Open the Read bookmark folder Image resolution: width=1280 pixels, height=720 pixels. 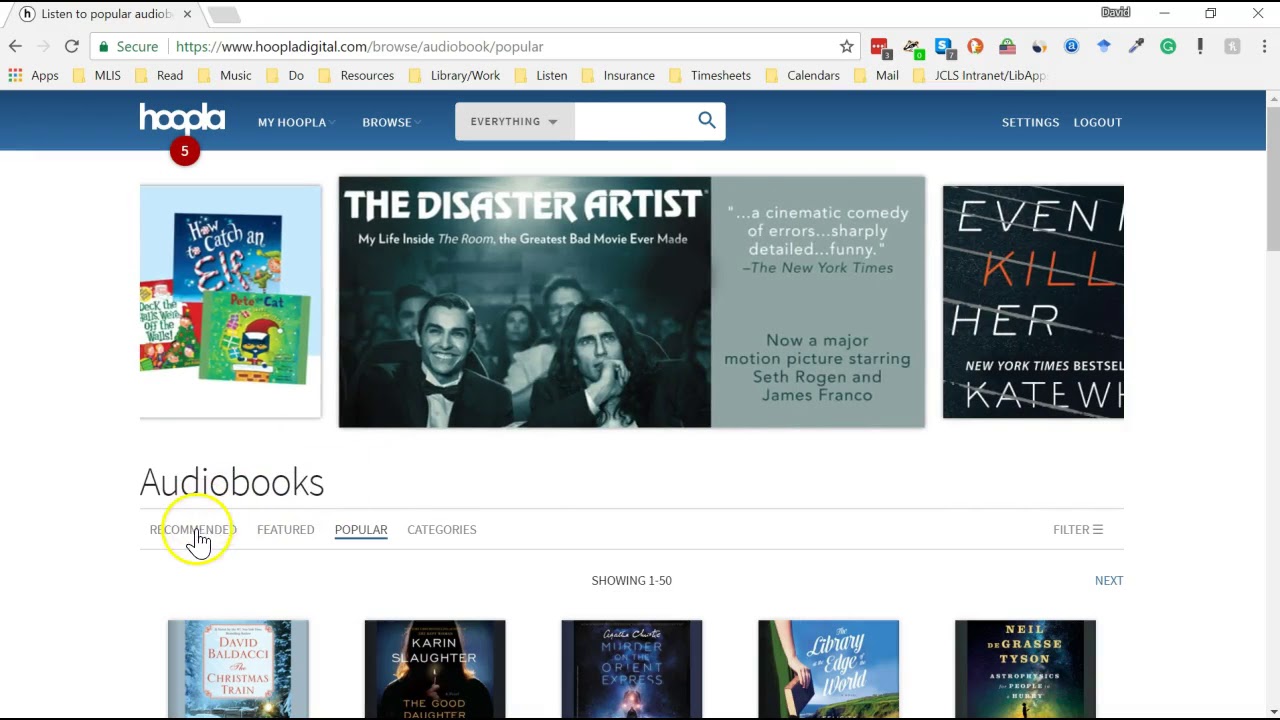pyautogui.click(x=158, y=75)
